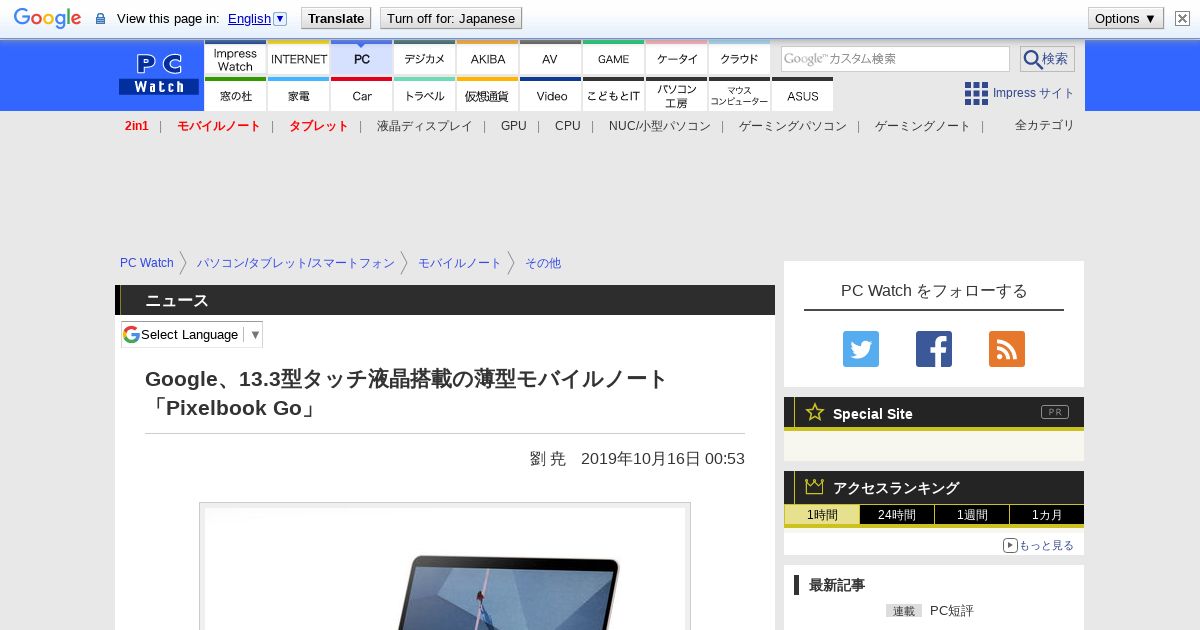Go to PC Watch breadcrumb
The height and width of the screenshot is (630, 1200).
coord(147,263)
